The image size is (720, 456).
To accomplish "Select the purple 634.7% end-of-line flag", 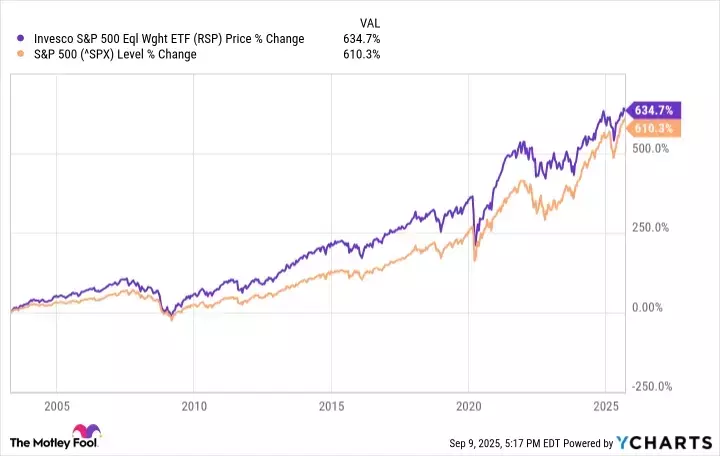I will pyautogui.click(x=654, y=110).
